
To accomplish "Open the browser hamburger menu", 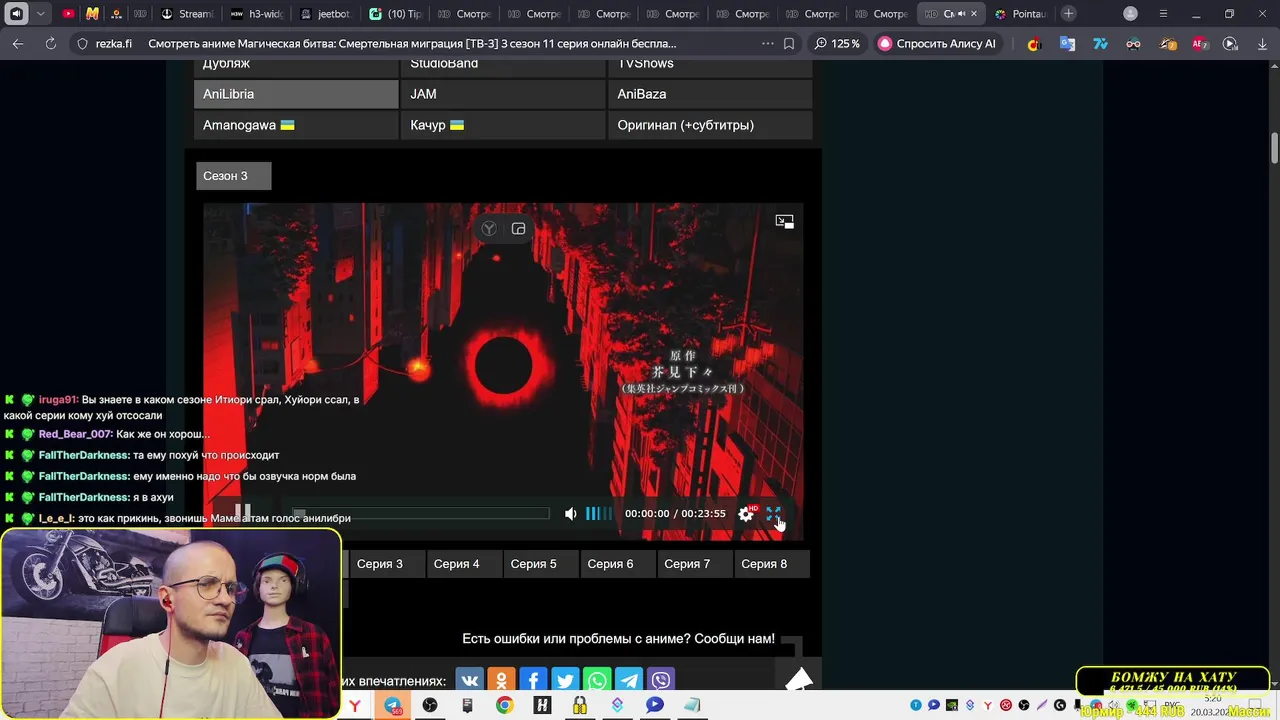I will (x=1163, y=14).
